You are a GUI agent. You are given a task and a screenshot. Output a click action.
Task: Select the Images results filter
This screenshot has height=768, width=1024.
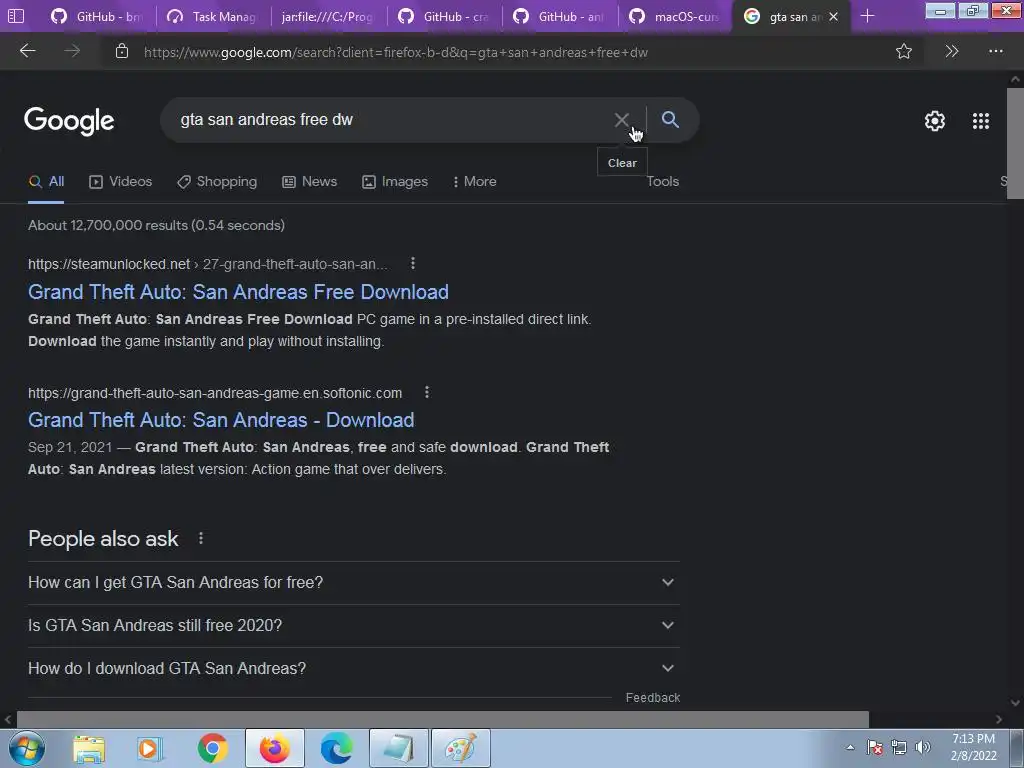click(x=395, y=182)
